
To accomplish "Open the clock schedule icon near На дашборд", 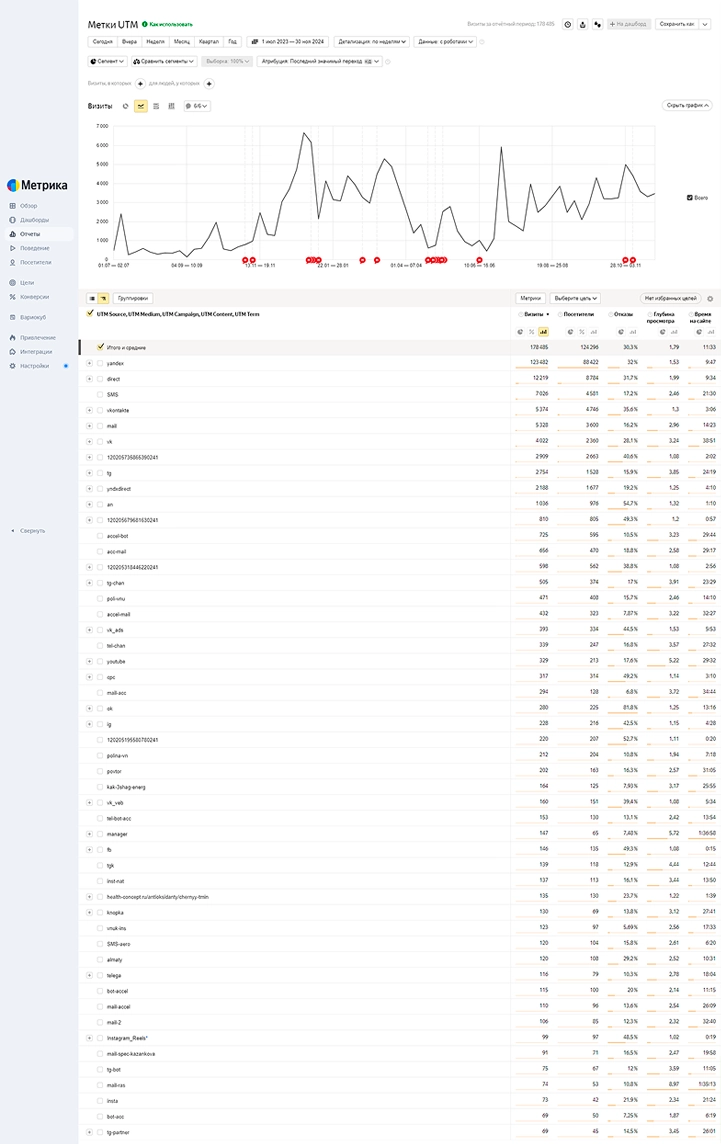I will coord(568,24).
